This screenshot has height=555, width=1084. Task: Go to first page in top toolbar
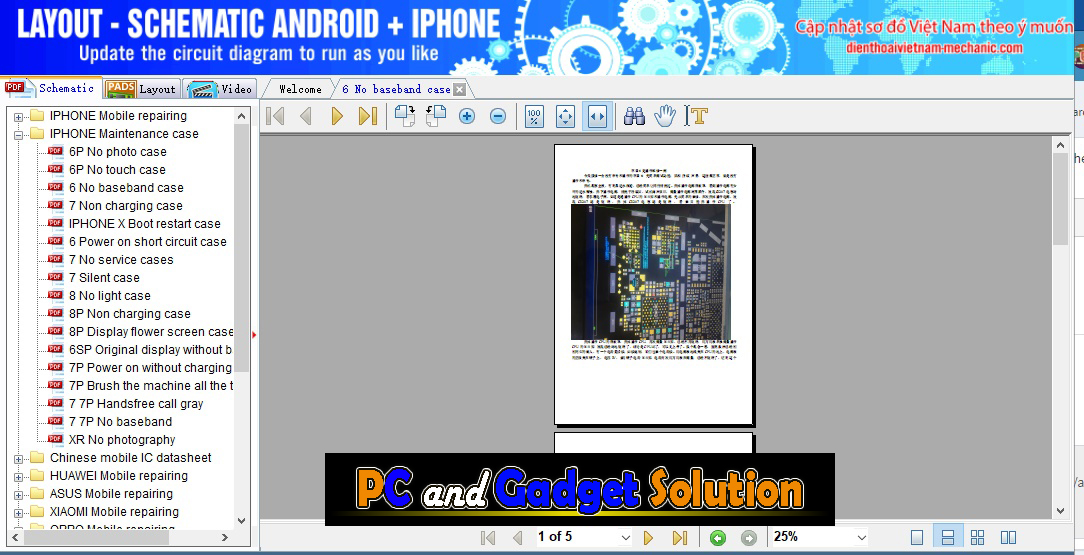coord(275,116)
